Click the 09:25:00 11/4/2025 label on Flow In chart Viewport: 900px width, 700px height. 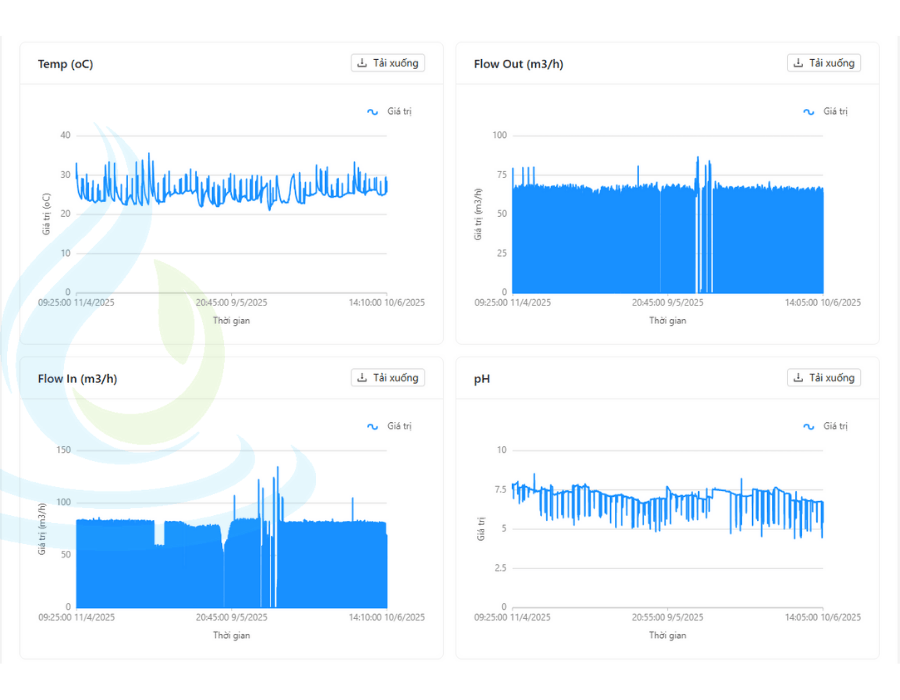(x=77, y=617)
